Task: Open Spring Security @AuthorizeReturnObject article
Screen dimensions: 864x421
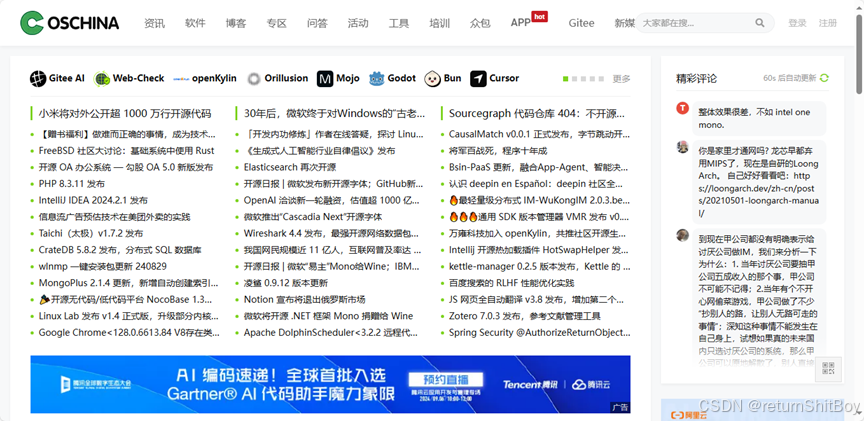Action: [x=539, y=332]
